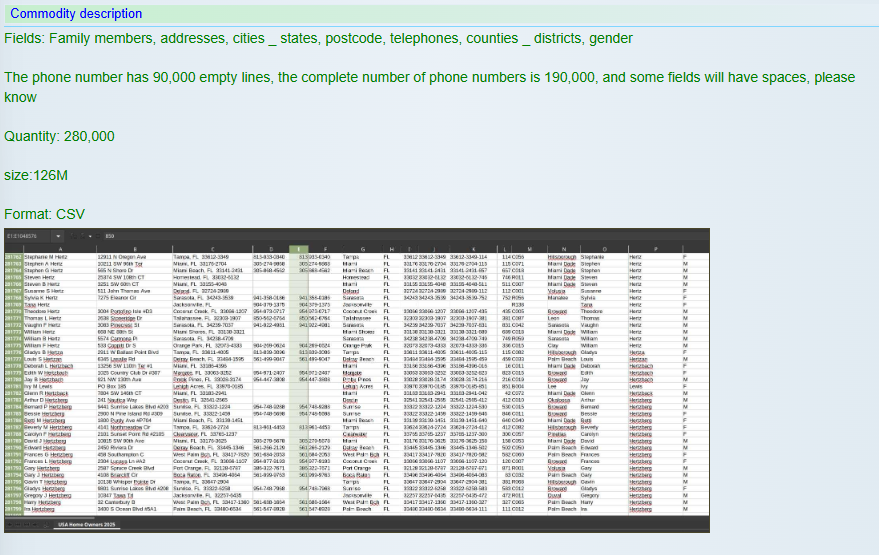
Task: Select row header 281762
Action: pyautogui.click(x=12, y=257)
